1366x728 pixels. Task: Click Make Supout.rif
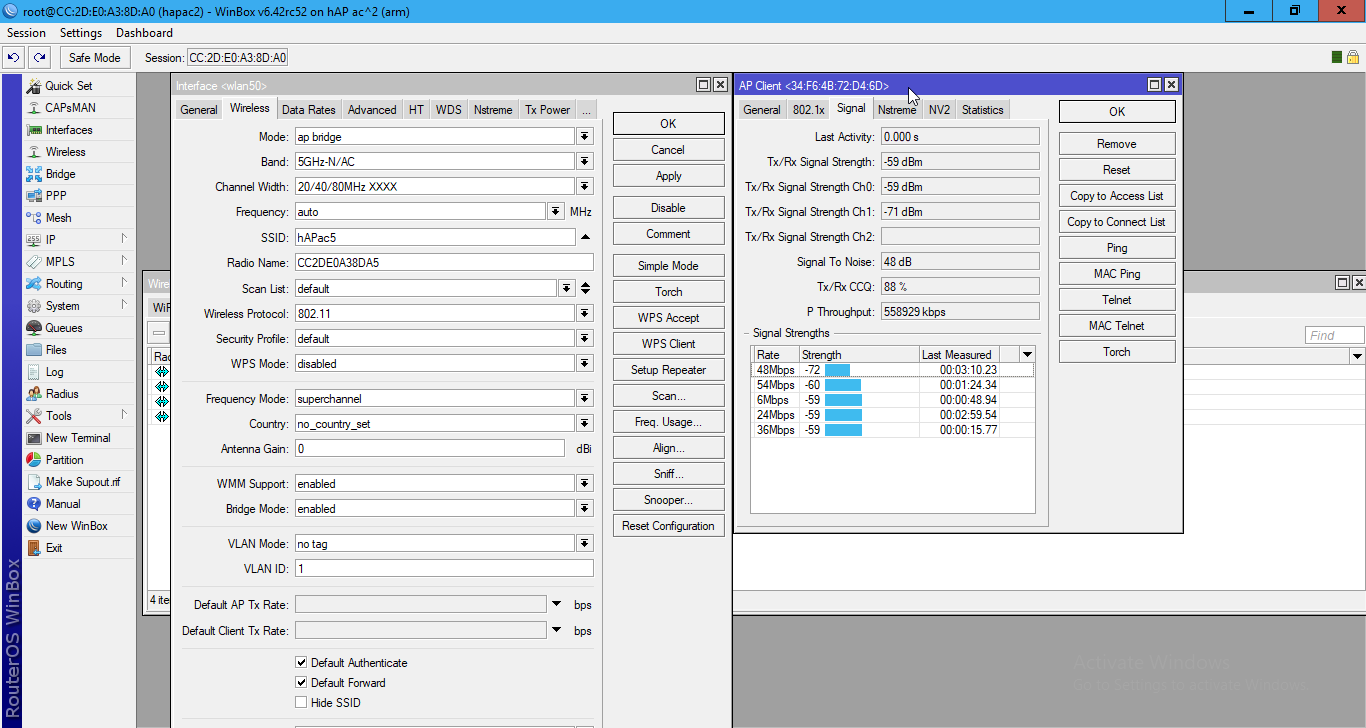point(79,482)
